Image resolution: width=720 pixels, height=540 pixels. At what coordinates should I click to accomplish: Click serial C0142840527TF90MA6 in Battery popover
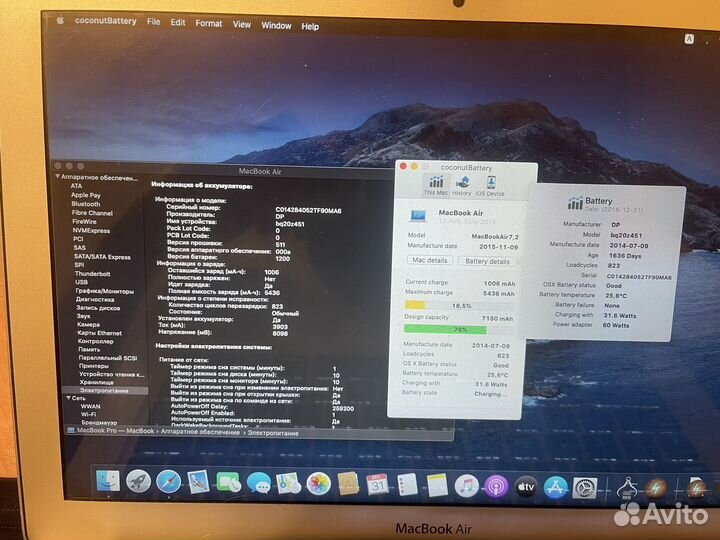pos(639,277)
